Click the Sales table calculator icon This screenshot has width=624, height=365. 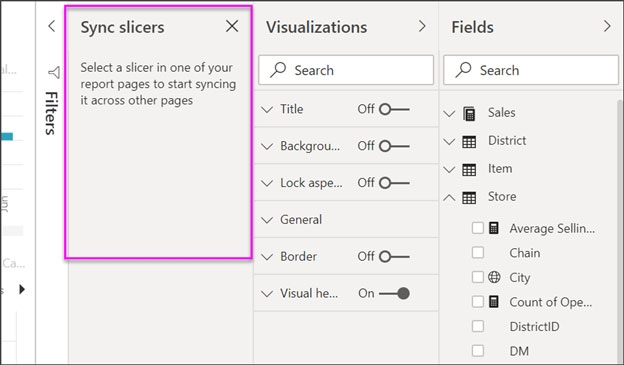tap(469, 113)
